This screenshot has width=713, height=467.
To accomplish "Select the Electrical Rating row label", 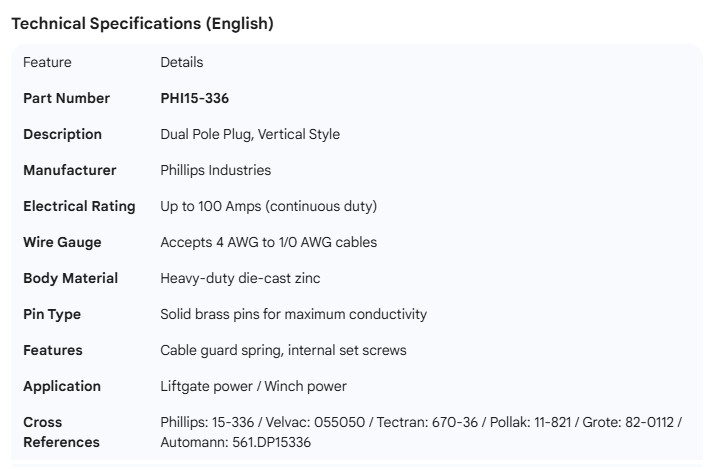I will 79,206.
